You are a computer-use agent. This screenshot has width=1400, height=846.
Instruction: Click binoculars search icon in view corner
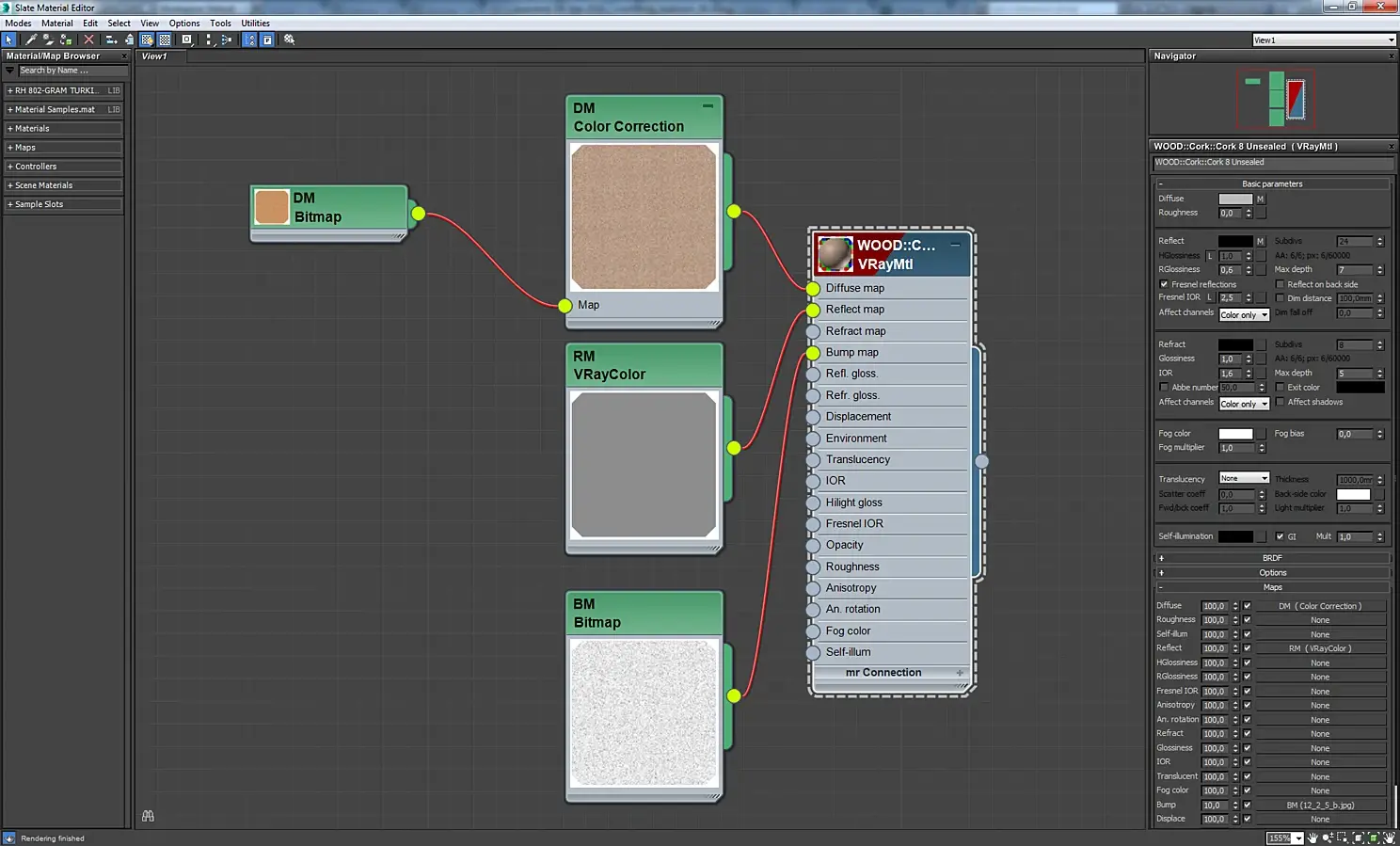coord(148,816)
